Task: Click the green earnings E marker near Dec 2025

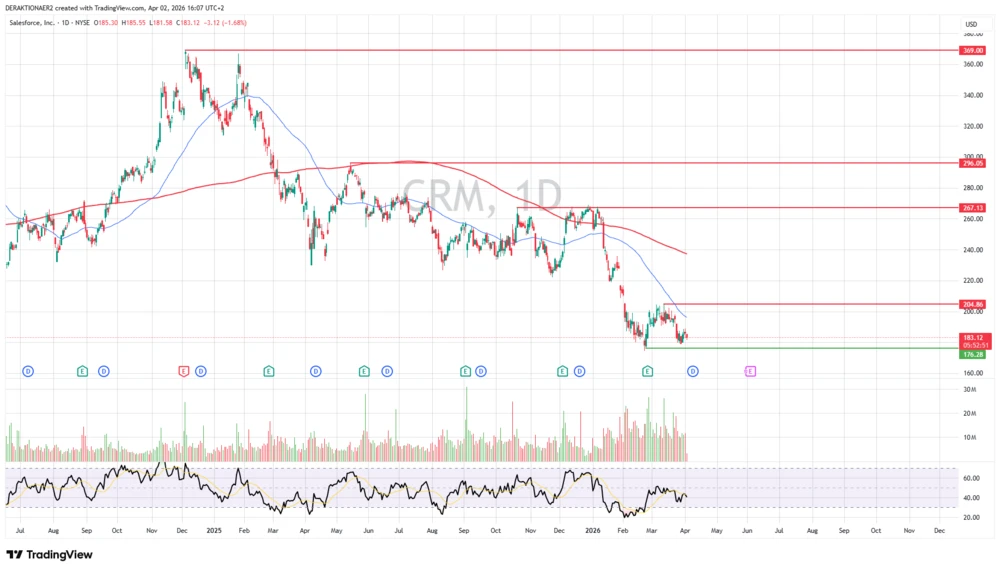Action: [x=562, y=371]
